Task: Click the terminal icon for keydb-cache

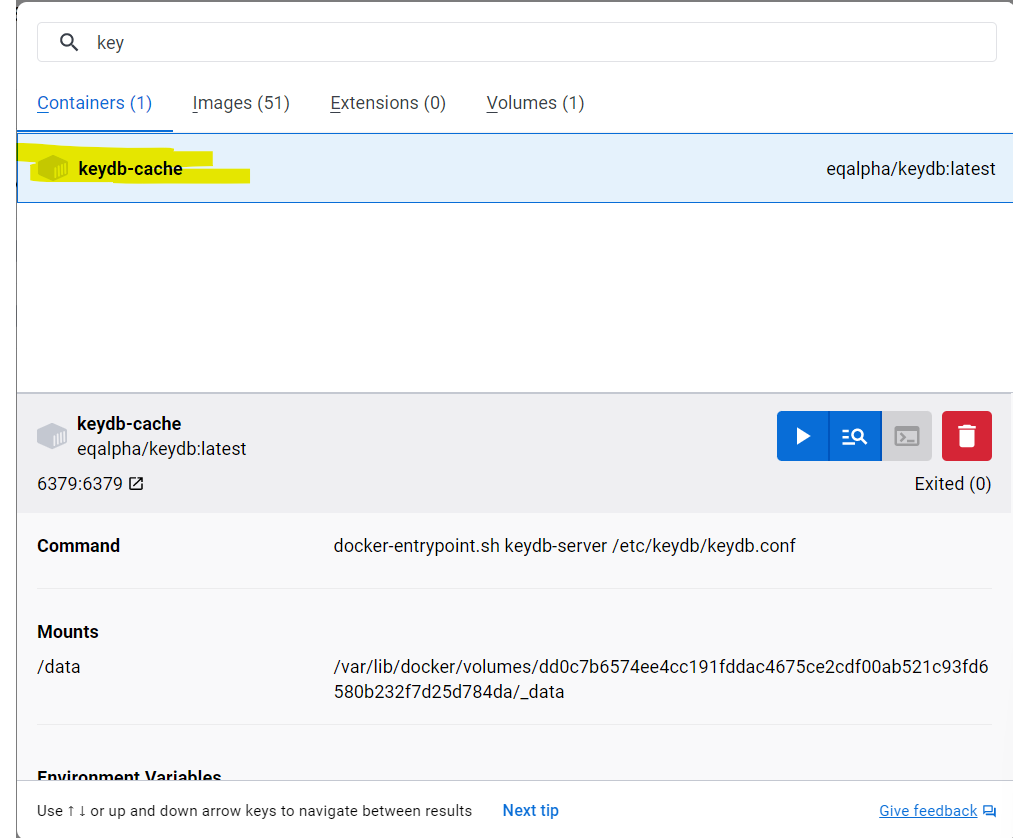Action: tap(906, 436)
